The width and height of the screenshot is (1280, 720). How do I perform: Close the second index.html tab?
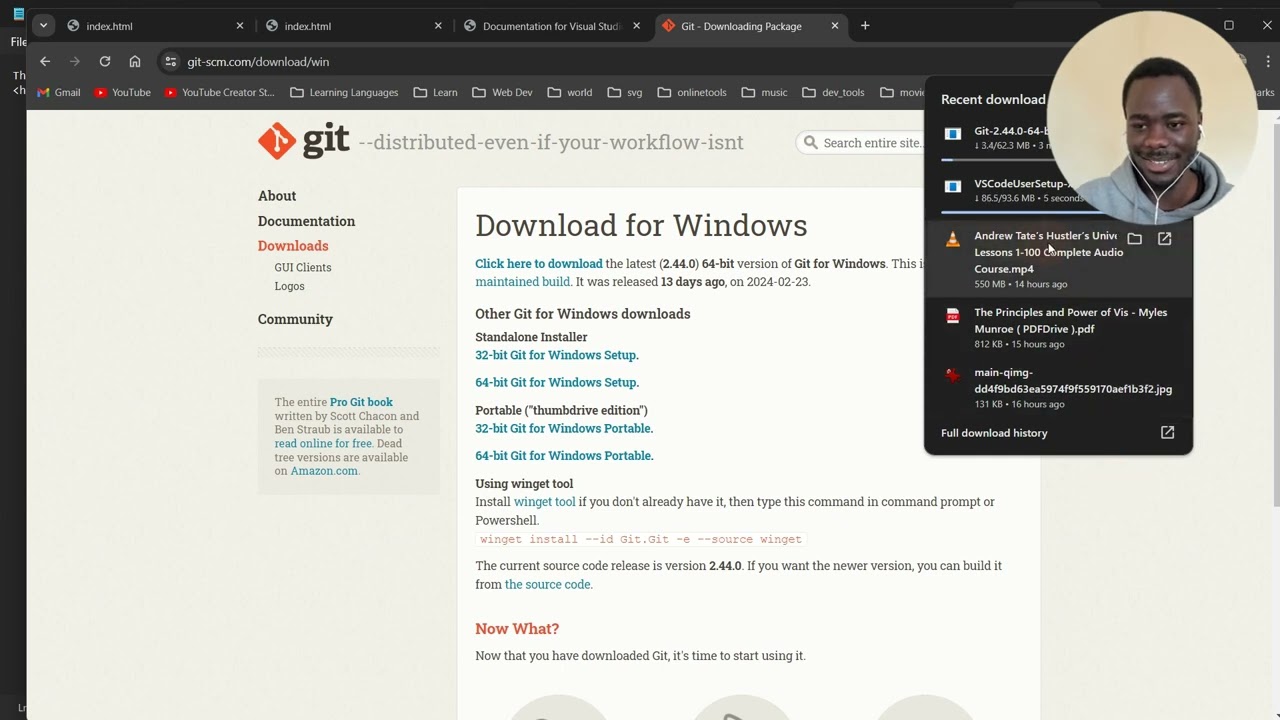tap(438, 26)
